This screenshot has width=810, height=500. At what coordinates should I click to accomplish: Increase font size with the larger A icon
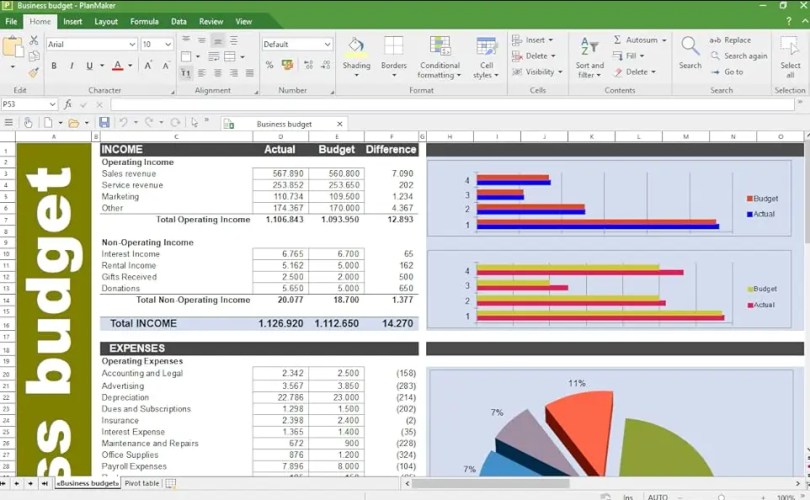click(148, 66)
